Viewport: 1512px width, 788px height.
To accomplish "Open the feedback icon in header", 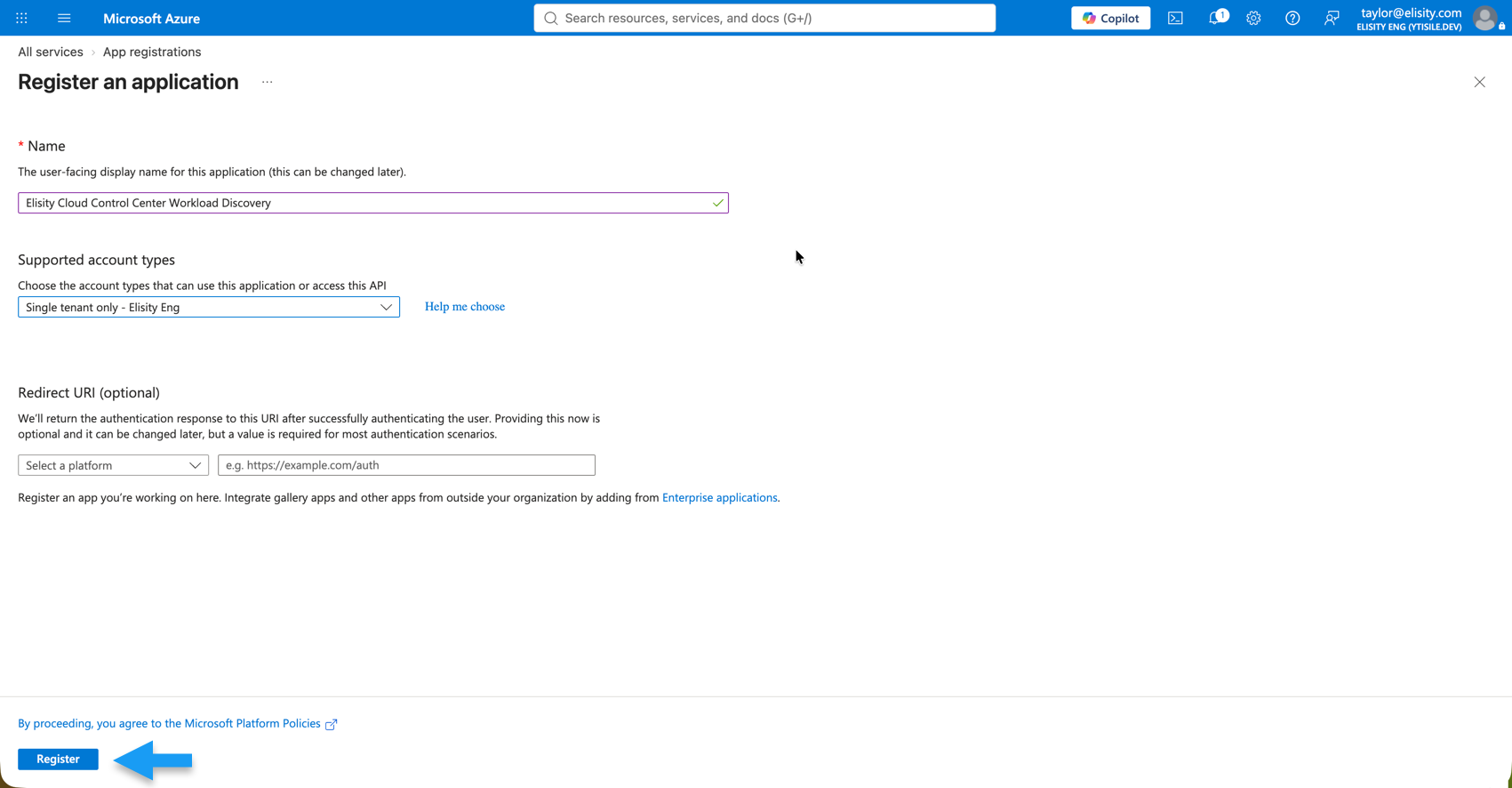I will [x=1332, y=18].
